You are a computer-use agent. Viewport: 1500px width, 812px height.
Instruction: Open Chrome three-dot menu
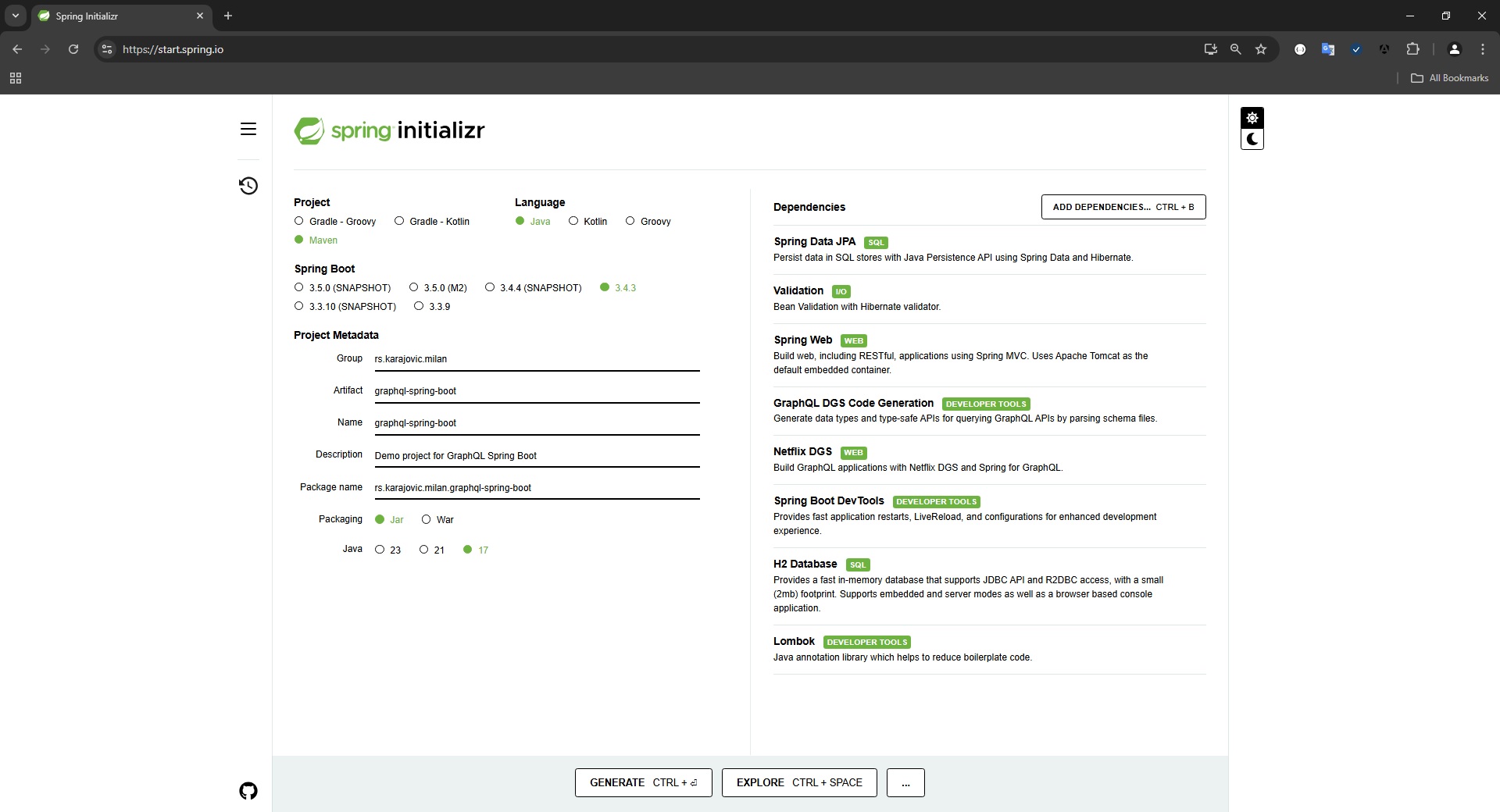point(1482,49)
